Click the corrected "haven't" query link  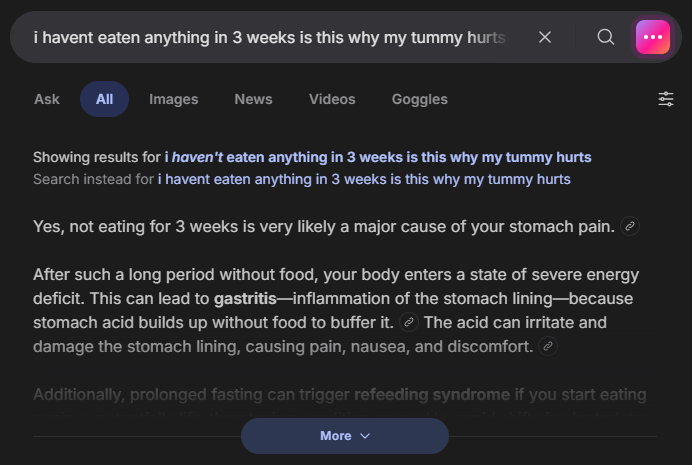coord(378,157)
